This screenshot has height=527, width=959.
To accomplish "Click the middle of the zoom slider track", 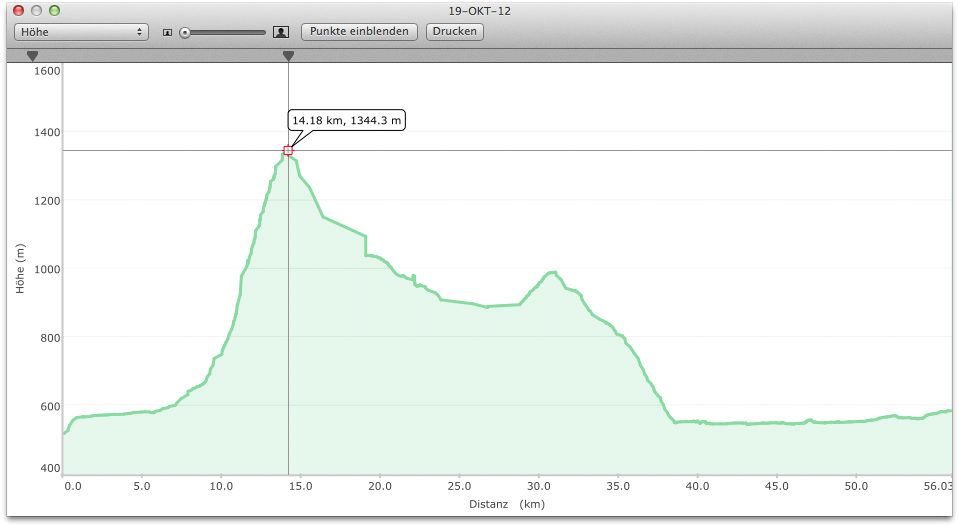I will (x=225, y=32).
